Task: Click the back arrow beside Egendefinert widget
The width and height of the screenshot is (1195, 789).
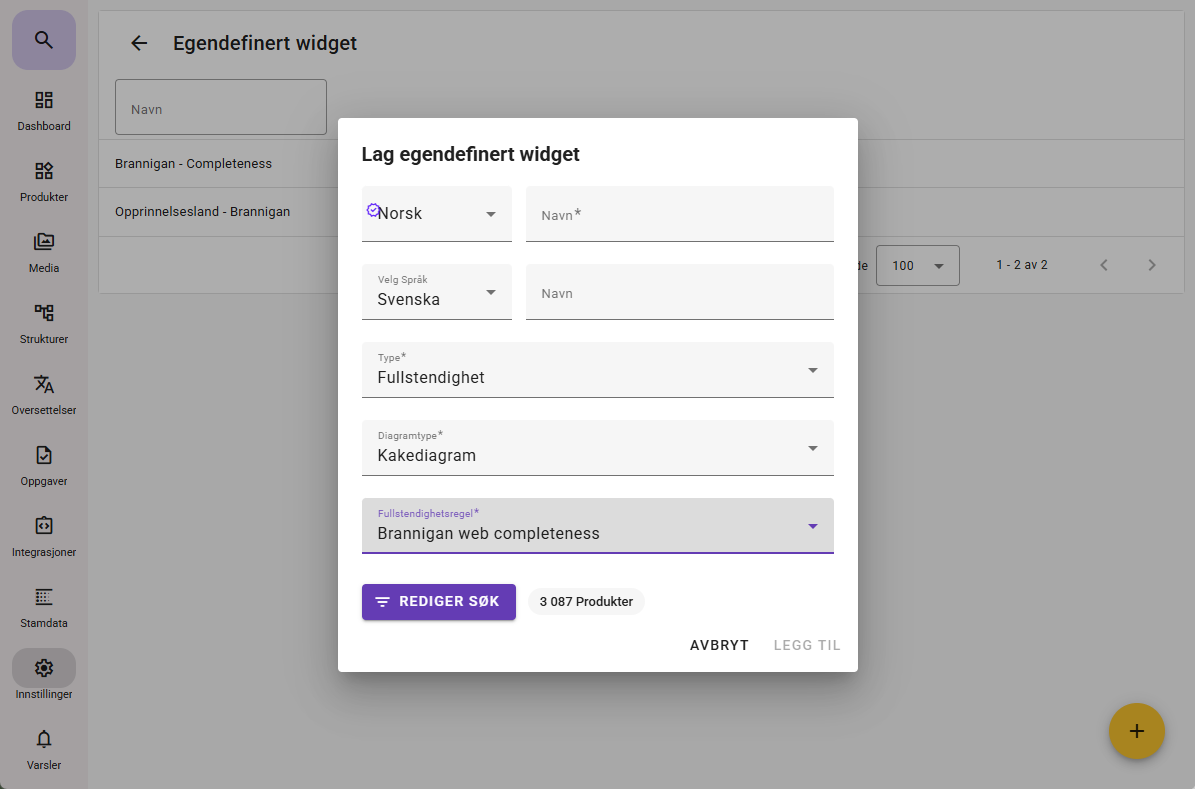Action: (x=139, y=43)
